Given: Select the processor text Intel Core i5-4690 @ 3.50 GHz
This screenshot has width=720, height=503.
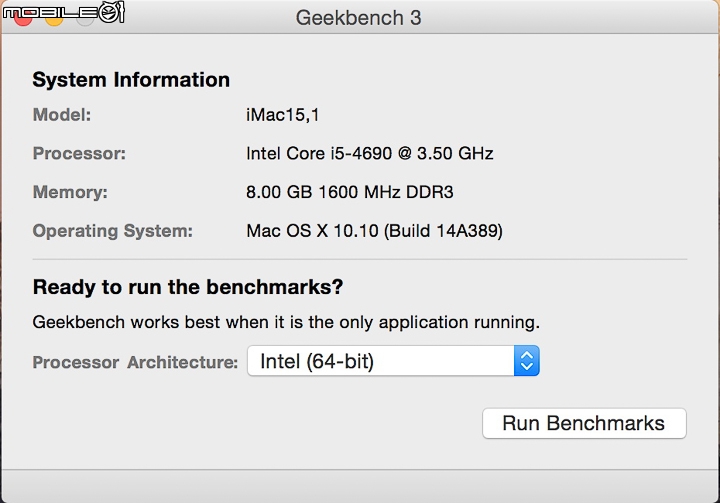Looking at the screenshot, I should (370, 153).
